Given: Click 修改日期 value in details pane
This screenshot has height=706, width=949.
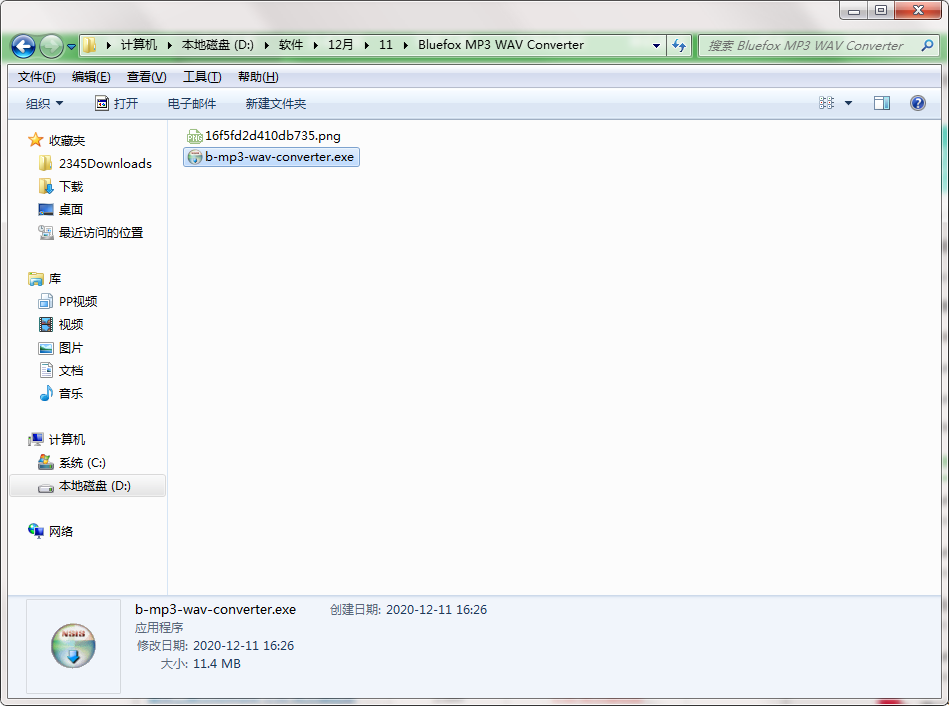Looking at the screenshot, I should [x=243, y=645].
